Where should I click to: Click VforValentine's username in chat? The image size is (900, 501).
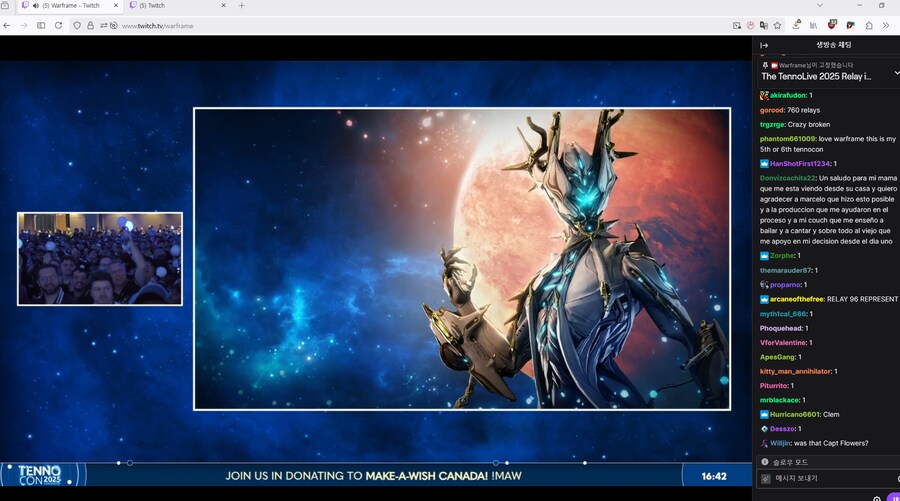(783, 343)
